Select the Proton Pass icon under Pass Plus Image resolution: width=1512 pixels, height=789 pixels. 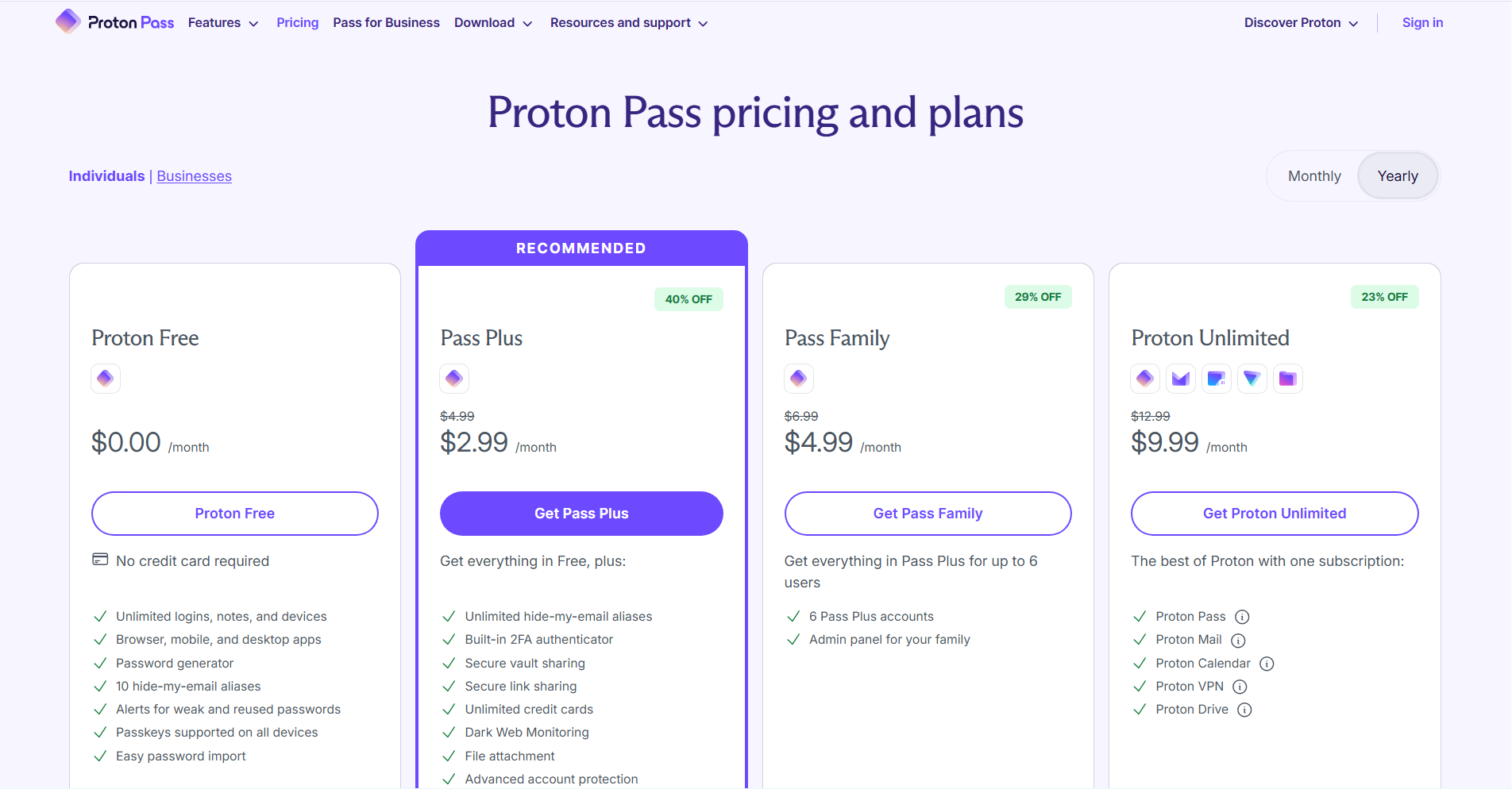click(x=453, y=379)
